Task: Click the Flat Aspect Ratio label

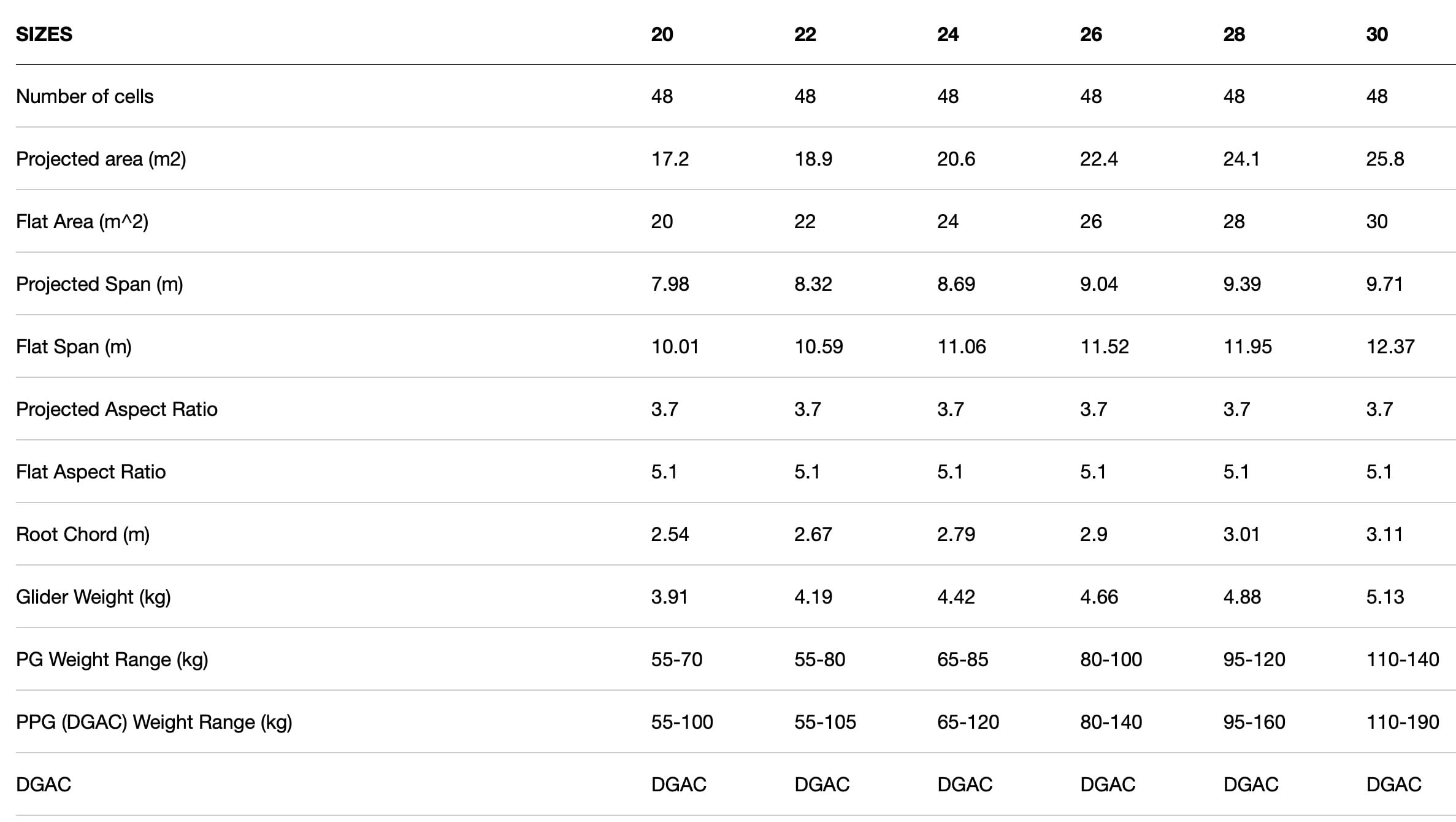Action: tap(91, 472)
